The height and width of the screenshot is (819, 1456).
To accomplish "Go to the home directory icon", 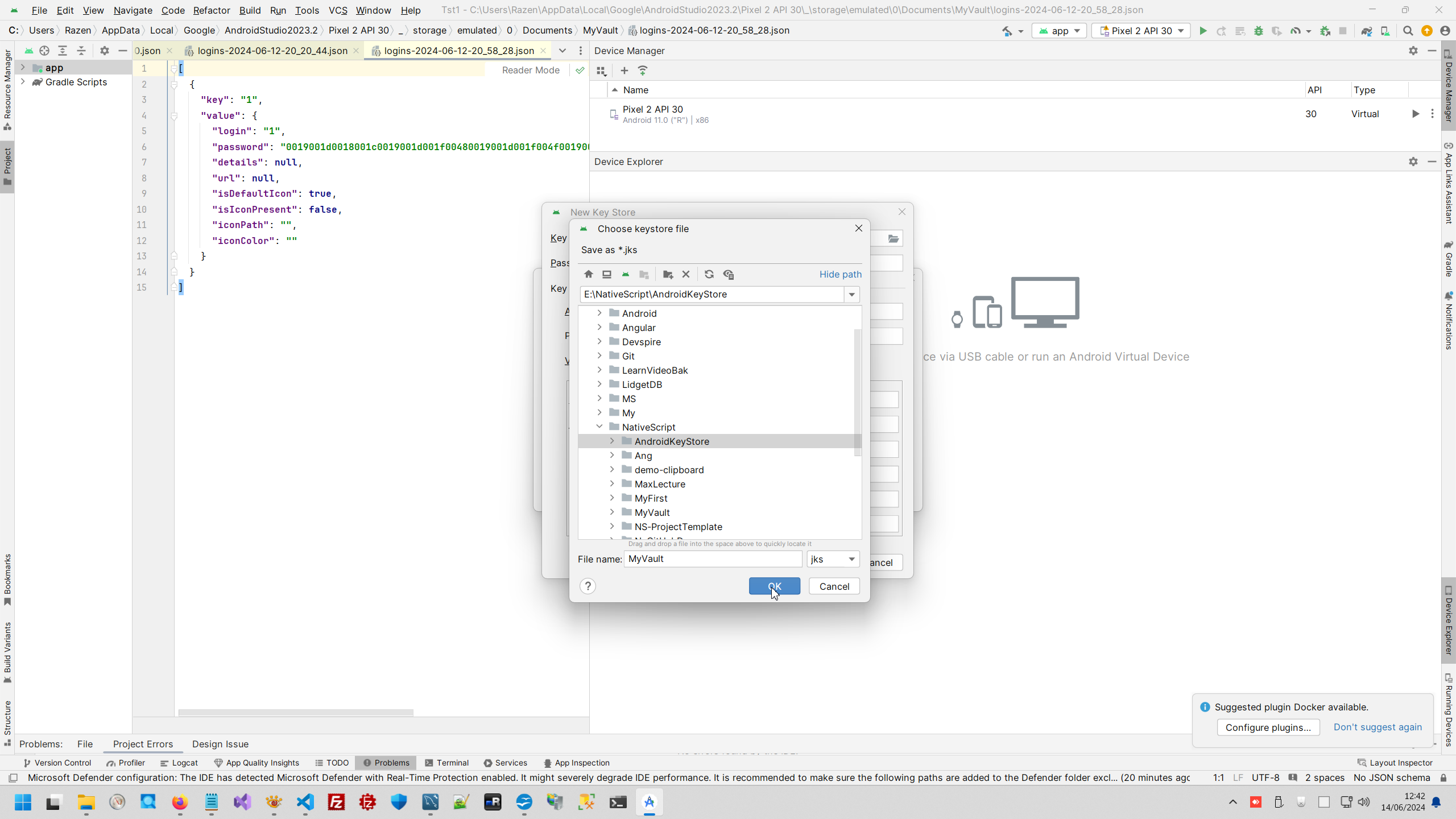I will pyautogui.click(x=589, y=274).
